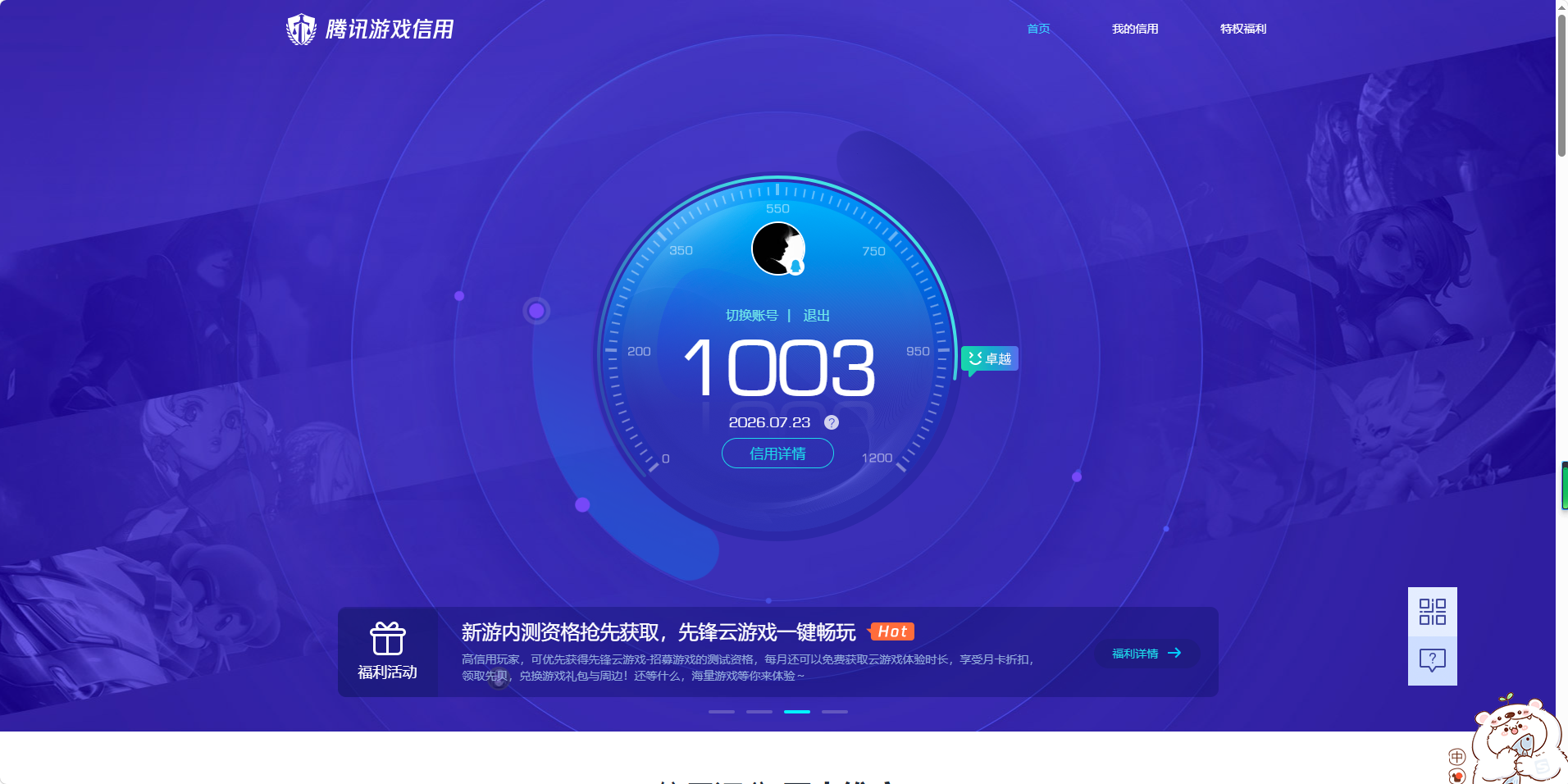Click the vertical page scrollbar thumb

tap(1561, 84)
